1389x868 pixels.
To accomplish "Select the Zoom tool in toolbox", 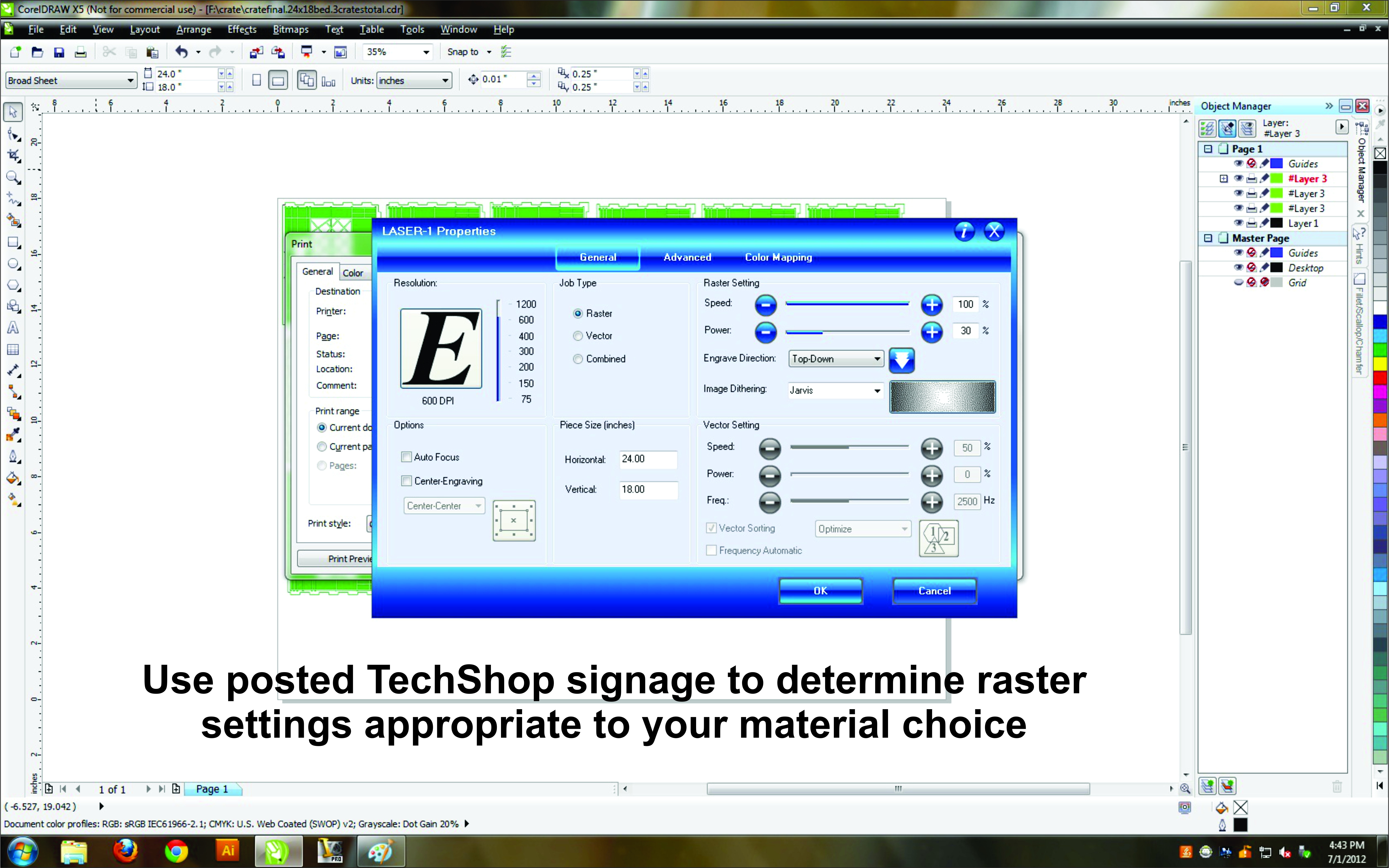I will pyautogui.click(x=13, y=177).
